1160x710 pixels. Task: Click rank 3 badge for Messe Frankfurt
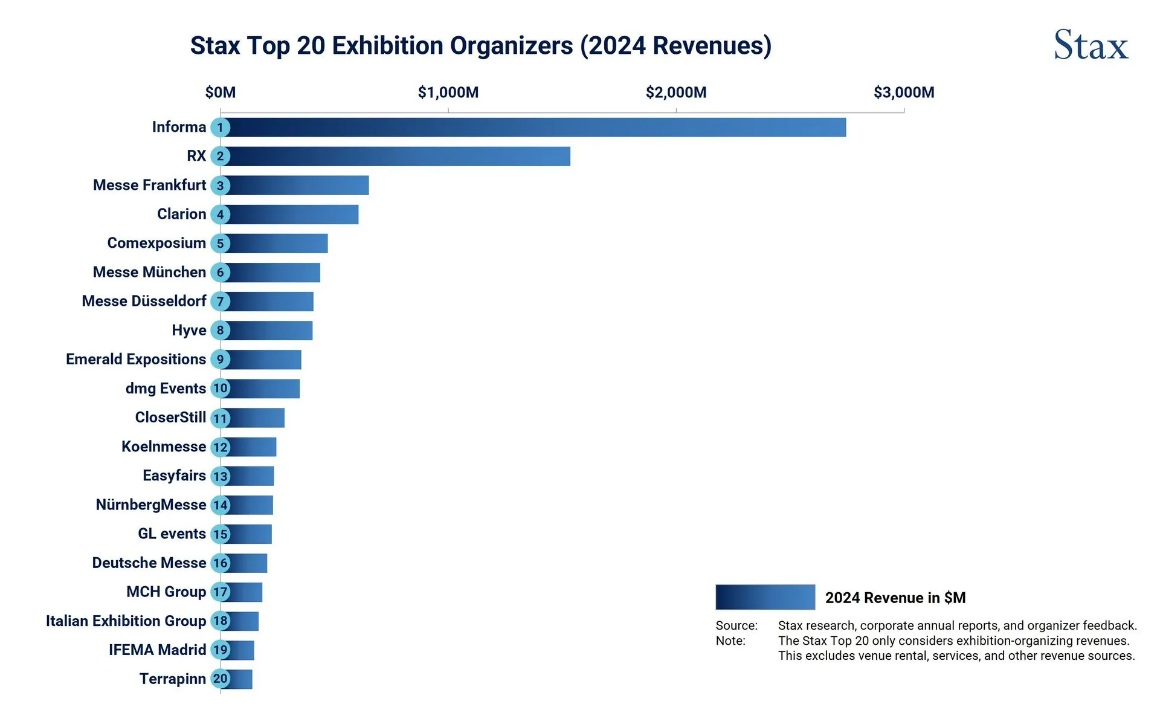220,185
